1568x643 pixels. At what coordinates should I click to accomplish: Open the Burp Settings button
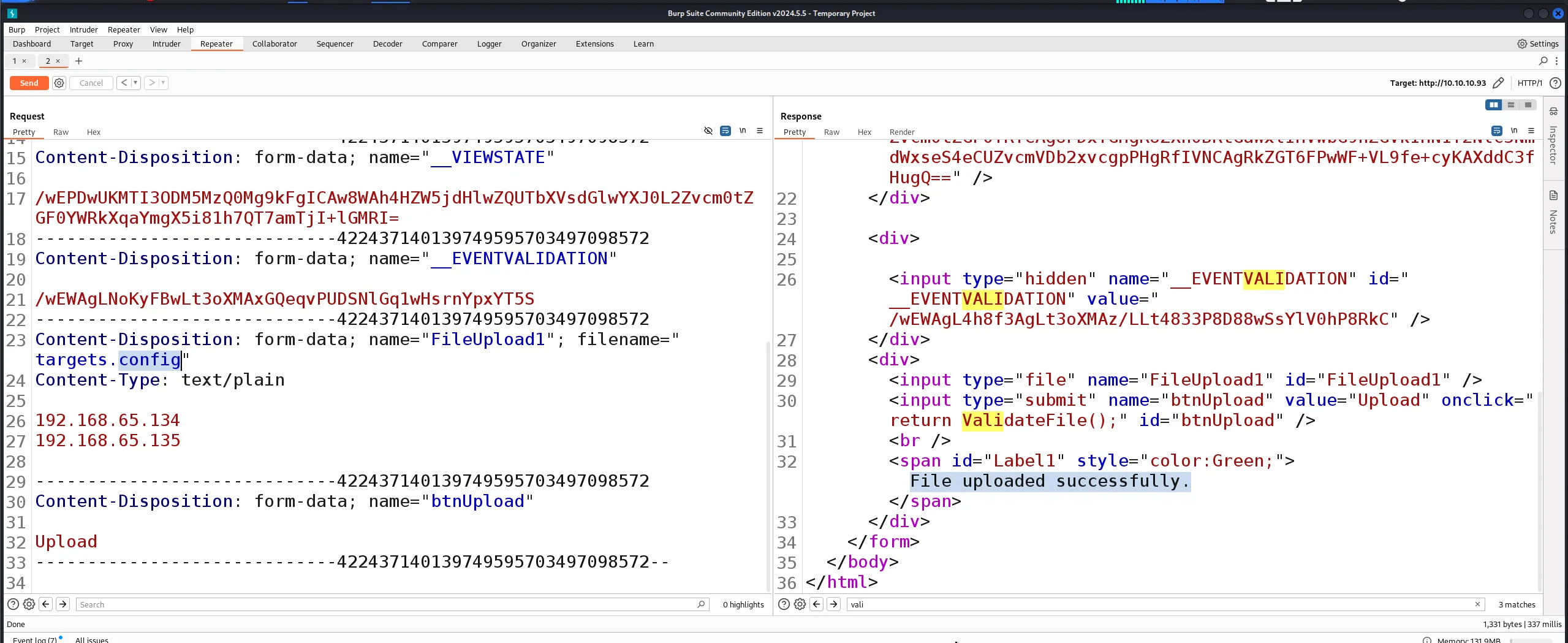[1537, 44]
